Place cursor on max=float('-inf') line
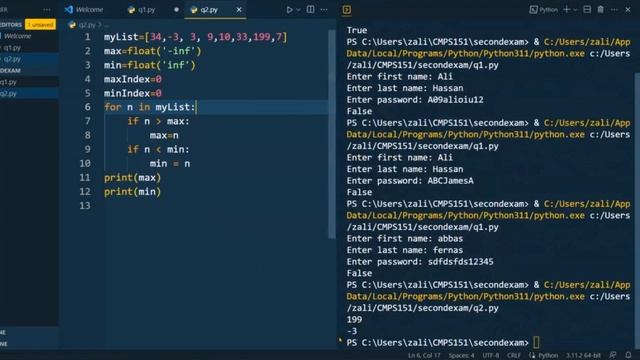The height and width of the screenshot is (360, 640). point(153,51)
